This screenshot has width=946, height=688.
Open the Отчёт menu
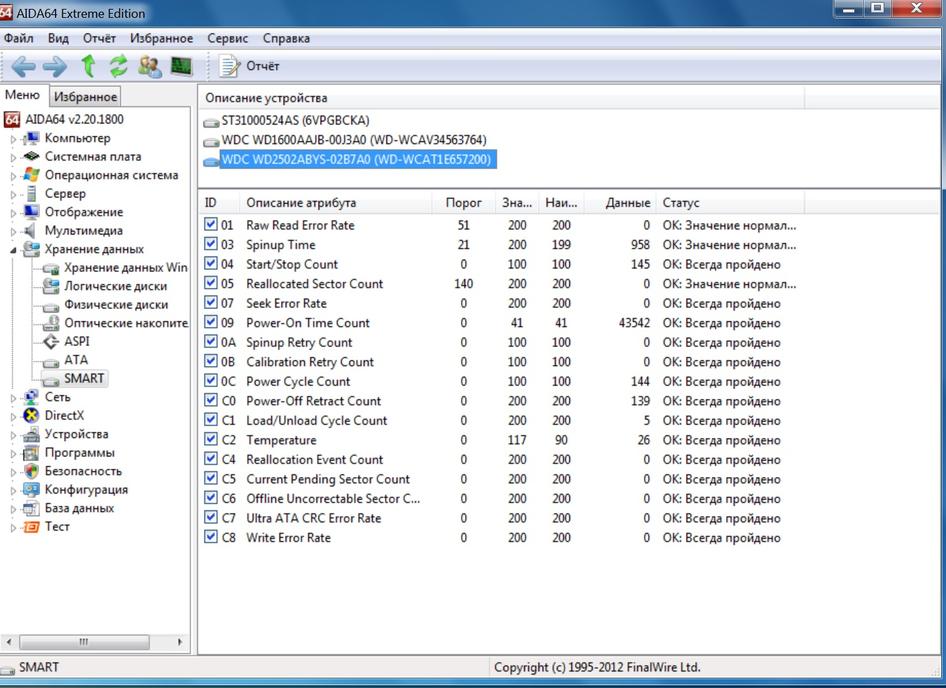100,39
